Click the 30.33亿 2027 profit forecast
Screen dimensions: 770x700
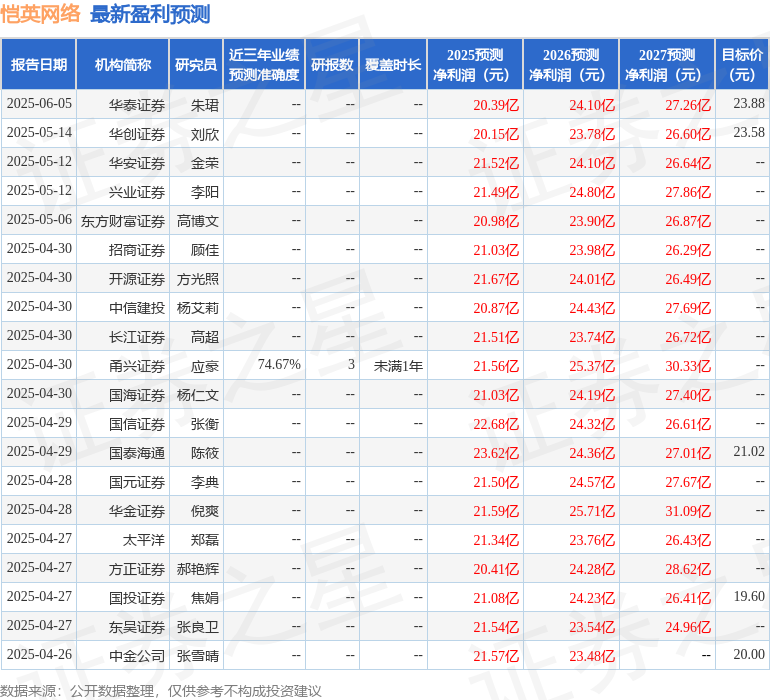click(688, 366)
